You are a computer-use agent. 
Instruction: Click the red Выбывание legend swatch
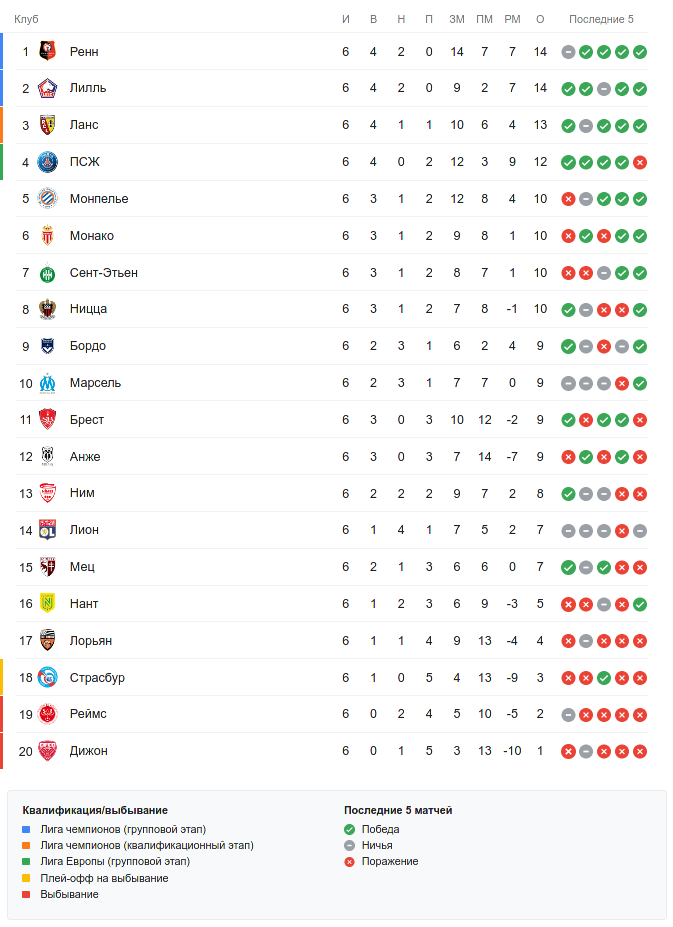click(27, 894)
